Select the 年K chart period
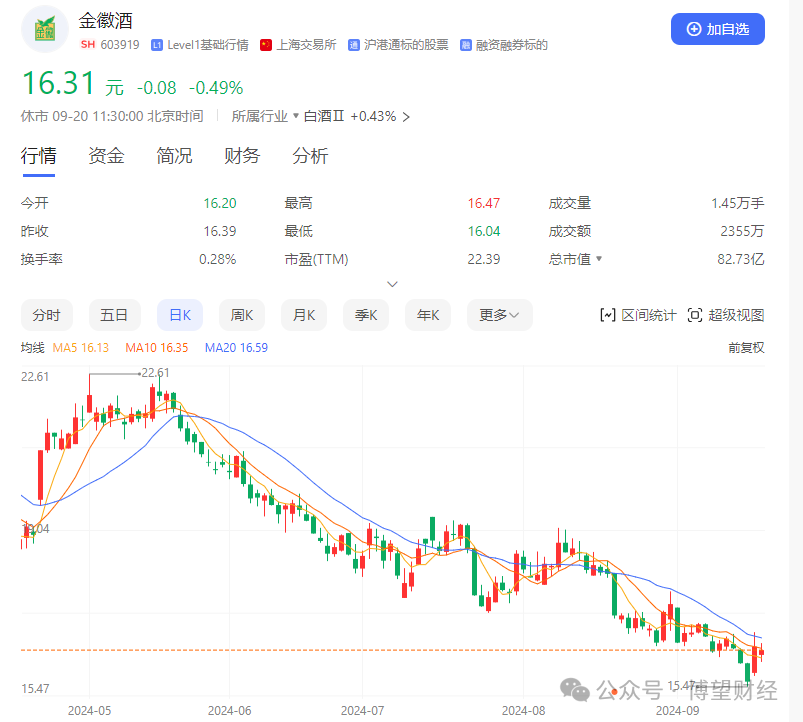The width and height of the screenshot is (803, 722). (x=428, y=315)
